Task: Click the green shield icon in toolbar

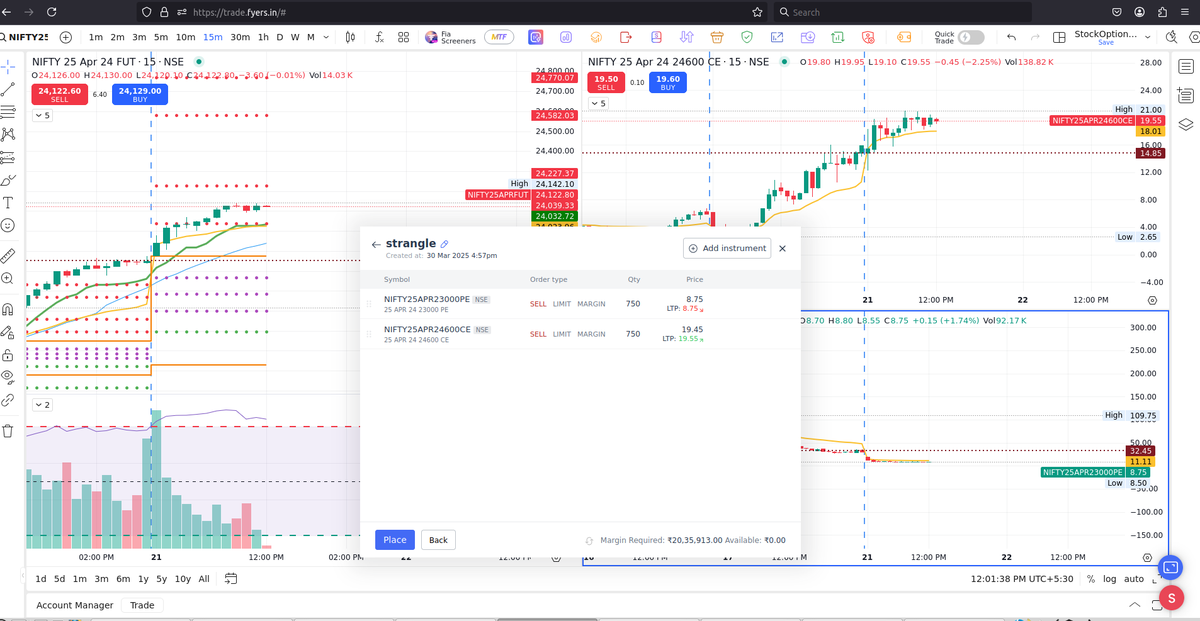Action: coord(747,37)
